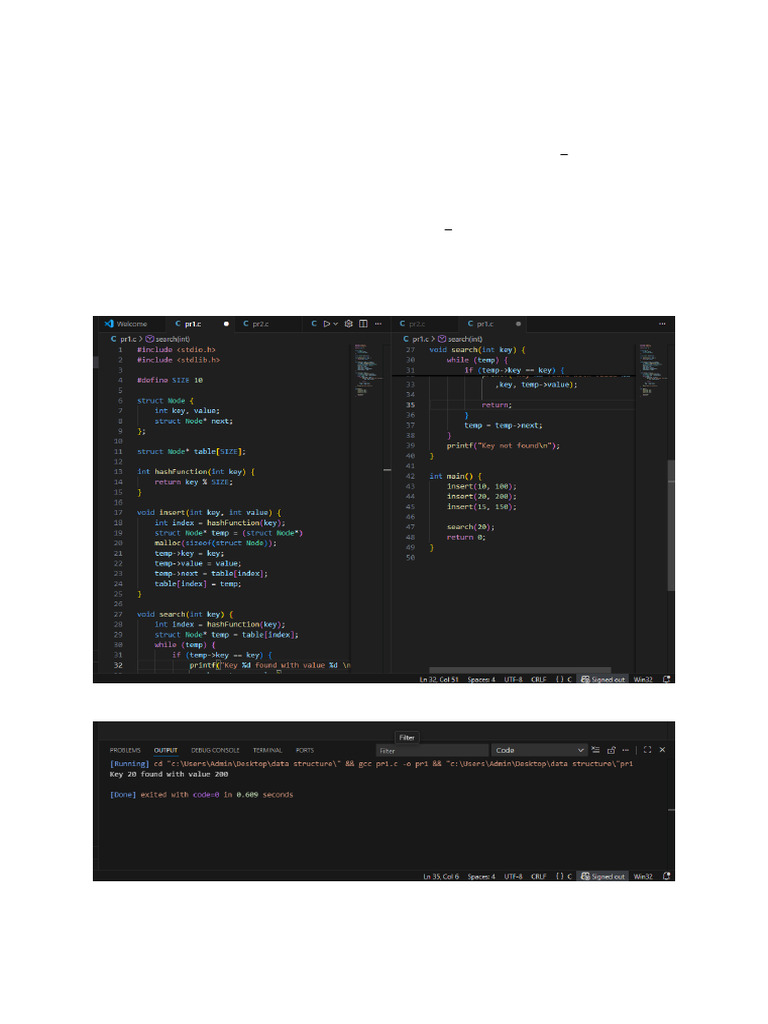
Task: Click 'UTF-8' encoding in the upper status bar
Action: (513, 679)
